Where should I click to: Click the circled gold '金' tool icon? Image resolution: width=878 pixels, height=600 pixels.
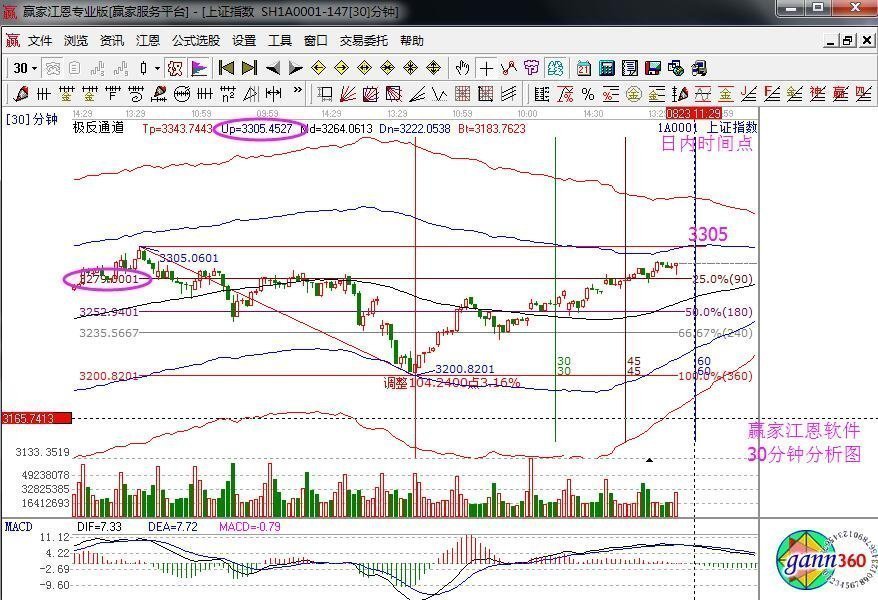tap(633, 93)
